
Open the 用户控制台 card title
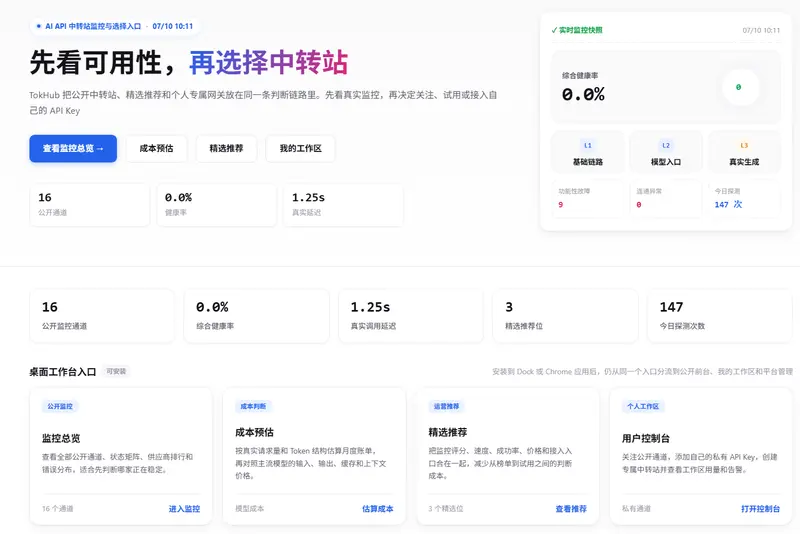pos(645,438)
